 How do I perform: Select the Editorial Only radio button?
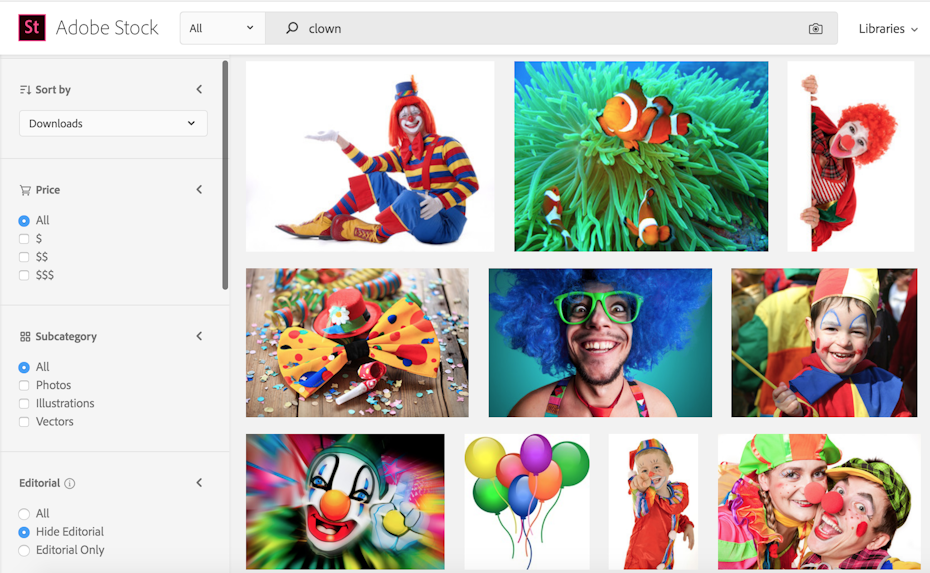24,550
